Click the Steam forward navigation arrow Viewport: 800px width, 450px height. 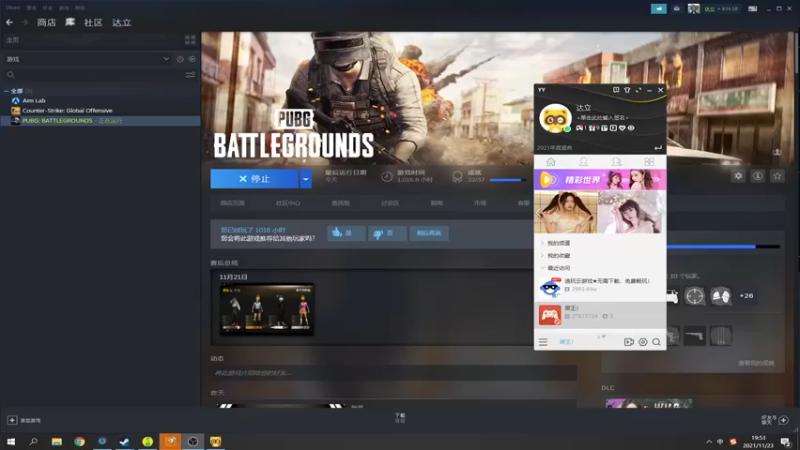(x=24, y=22)
